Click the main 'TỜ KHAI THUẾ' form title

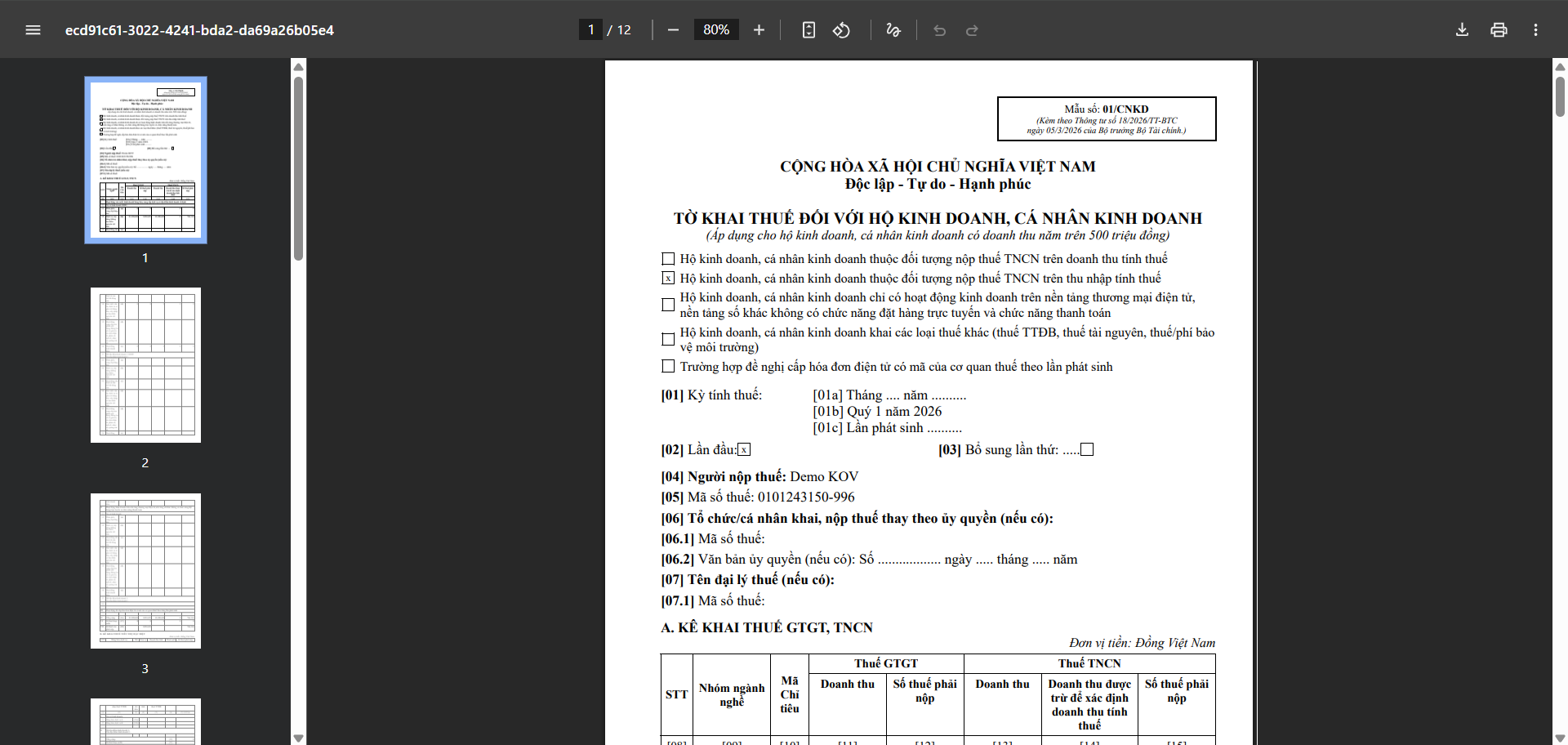(938, 218)
